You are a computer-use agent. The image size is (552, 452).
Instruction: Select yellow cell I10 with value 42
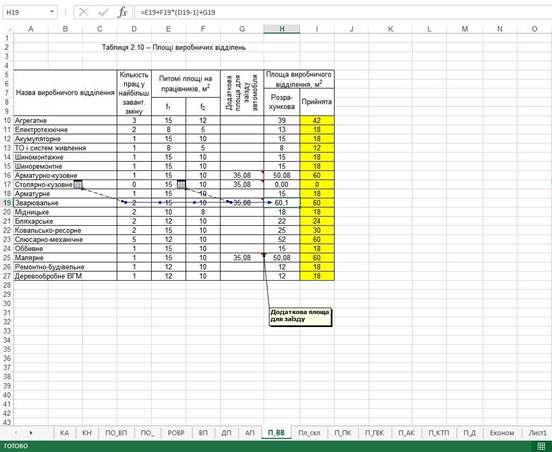click(x=317, y=120)
